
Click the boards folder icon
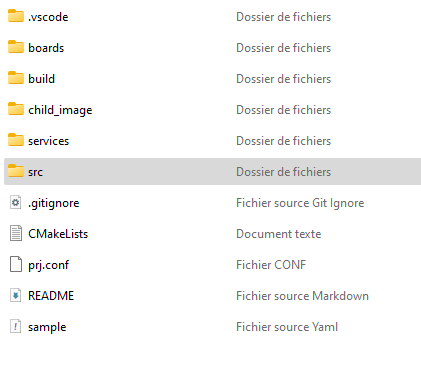[x=16, y=47]
